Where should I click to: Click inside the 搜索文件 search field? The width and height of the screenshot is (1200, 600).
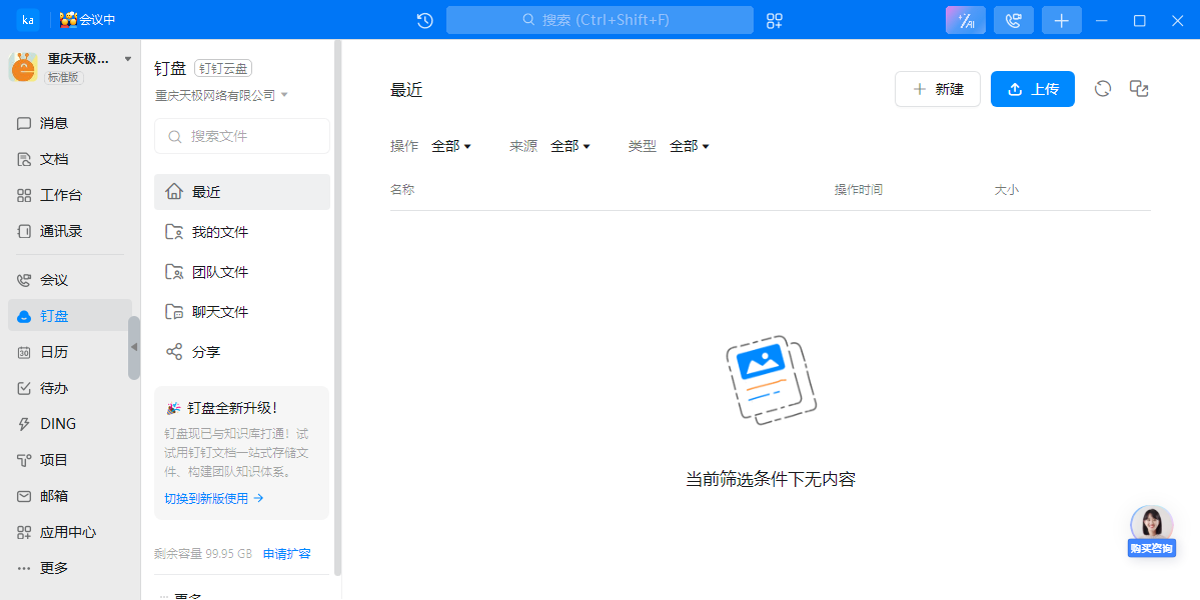(x=241, y=136)
